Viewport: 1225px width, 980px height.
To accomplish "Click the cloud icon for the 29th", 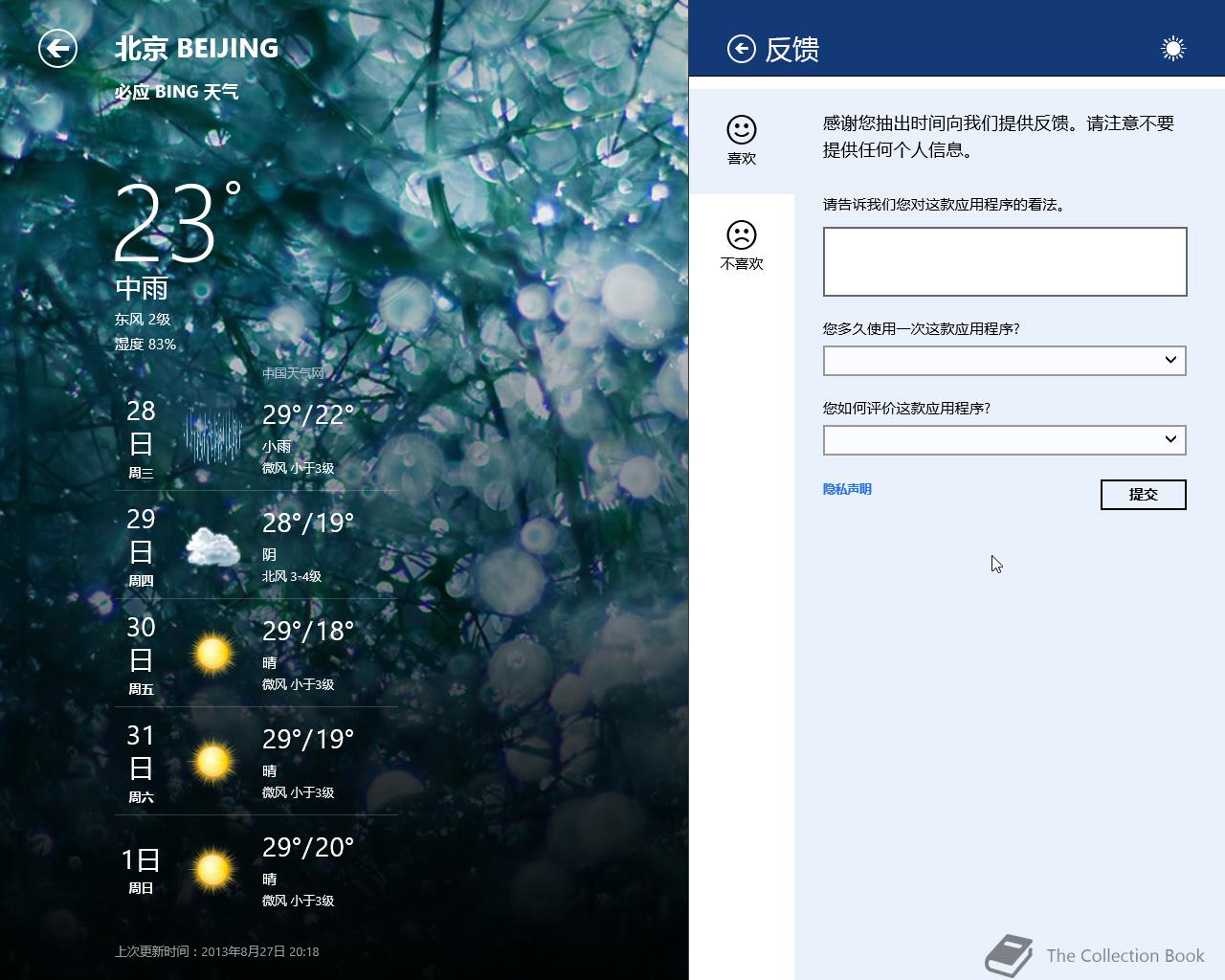I will tap(212, 546).
